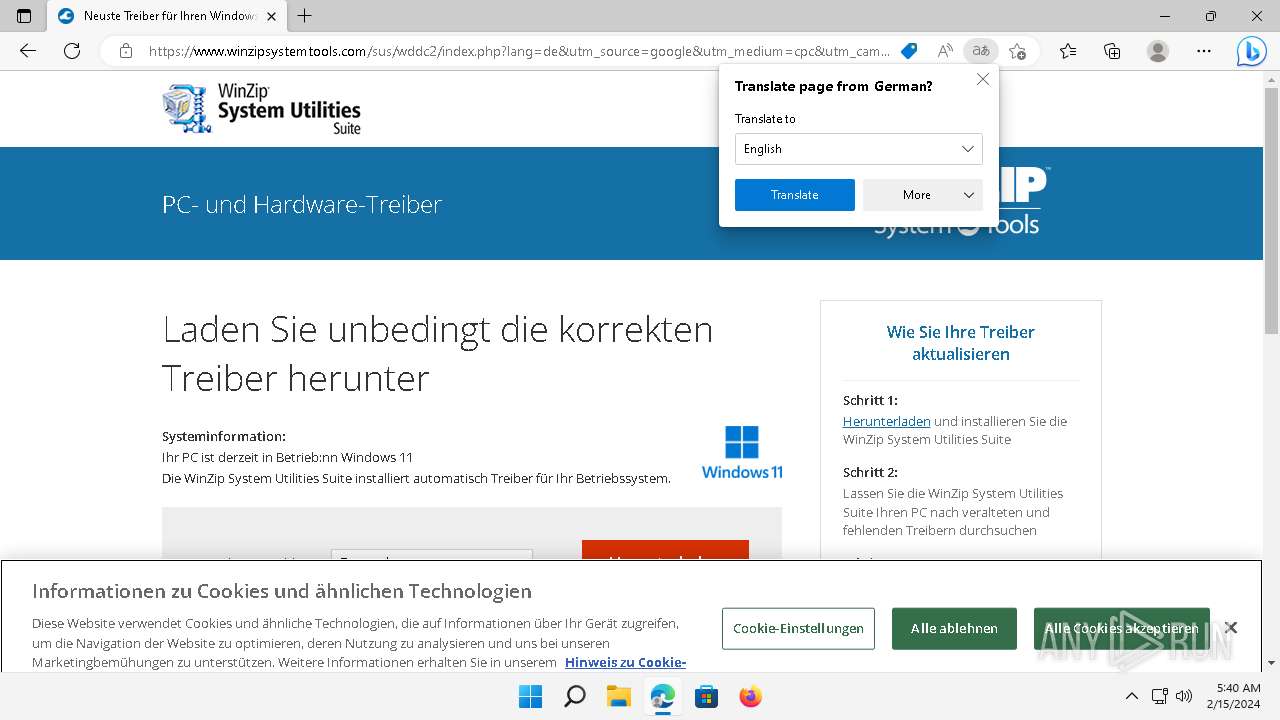
Task: Click the browser Back arrow
Action: pos(28,51)
